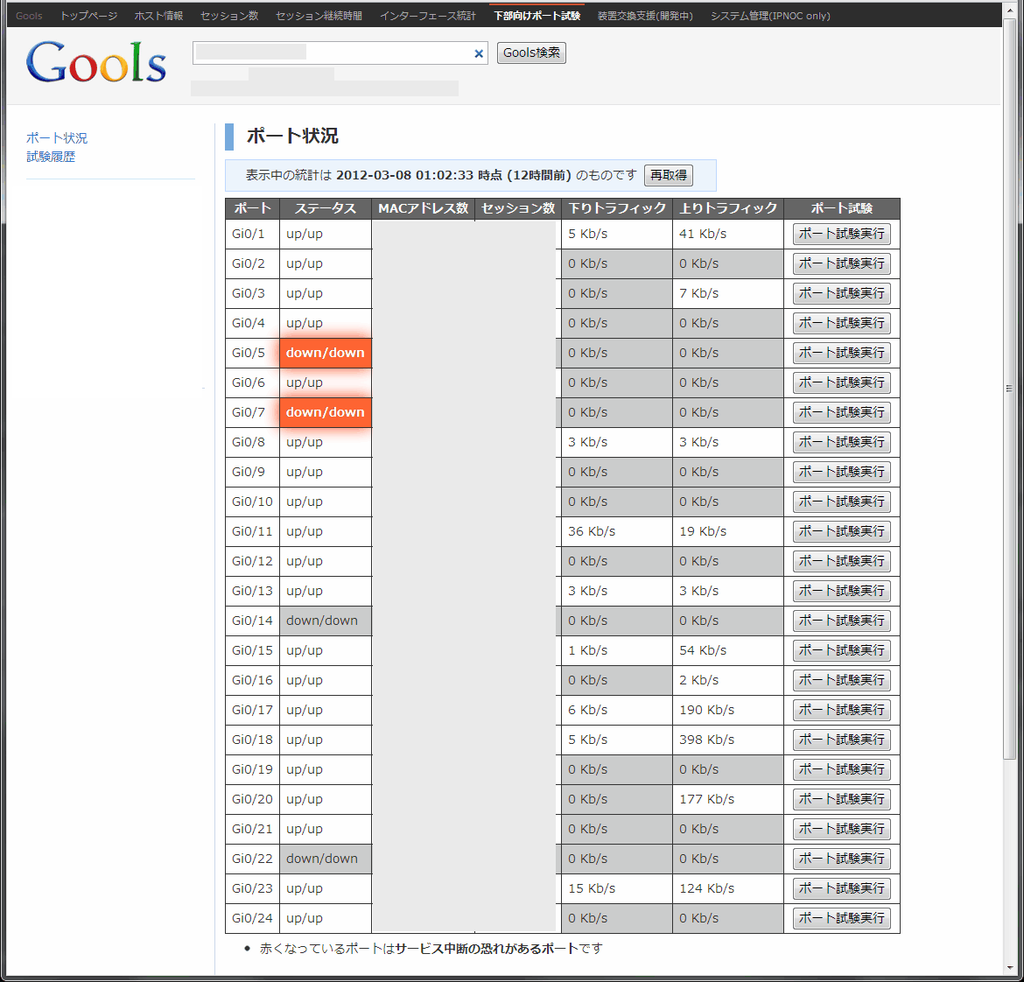1024x982 pixels.
Task: Click the 下りトラフィック column header
Action: pyautogui.click(x=617, y=208)
